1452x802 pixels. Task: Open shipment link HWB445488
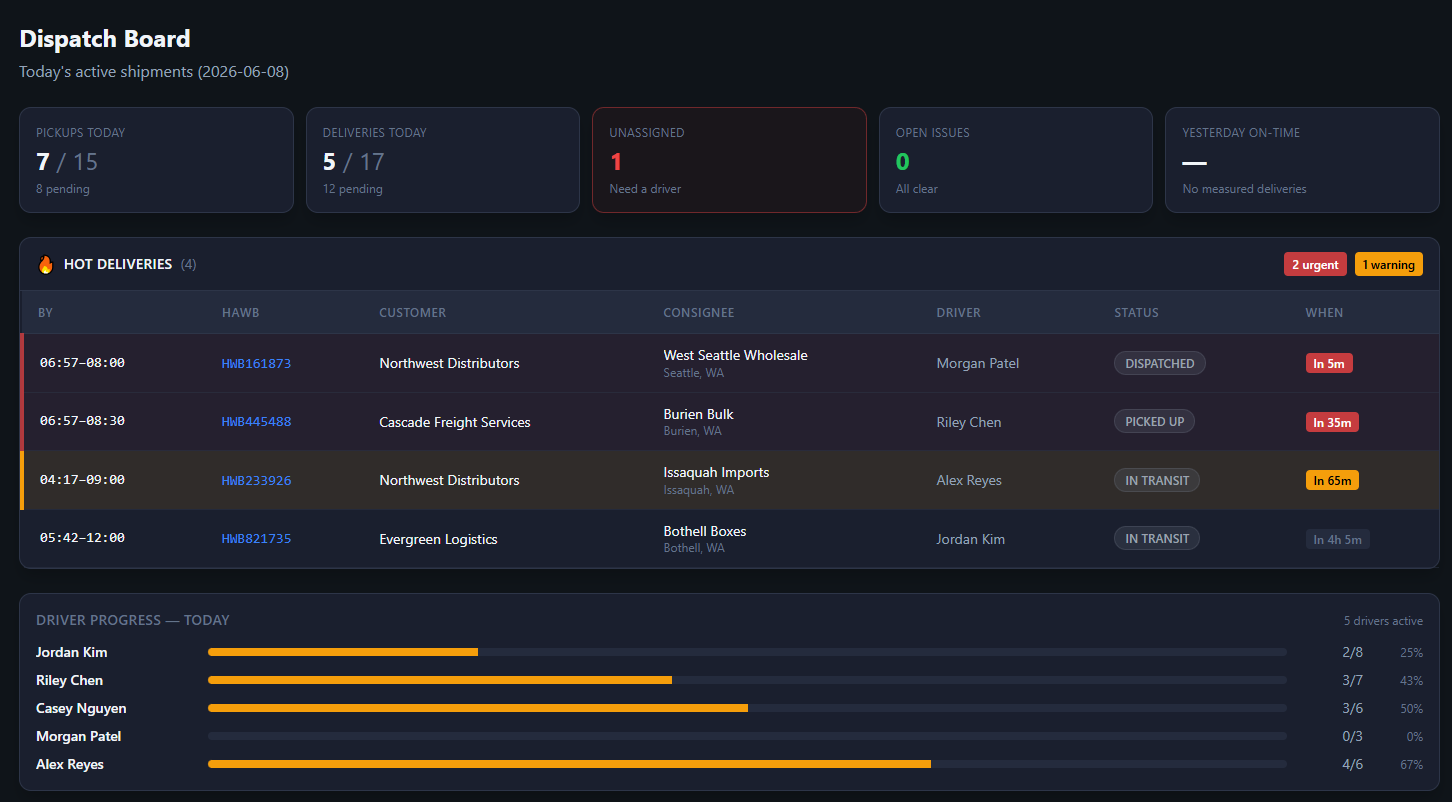[256, 422]
